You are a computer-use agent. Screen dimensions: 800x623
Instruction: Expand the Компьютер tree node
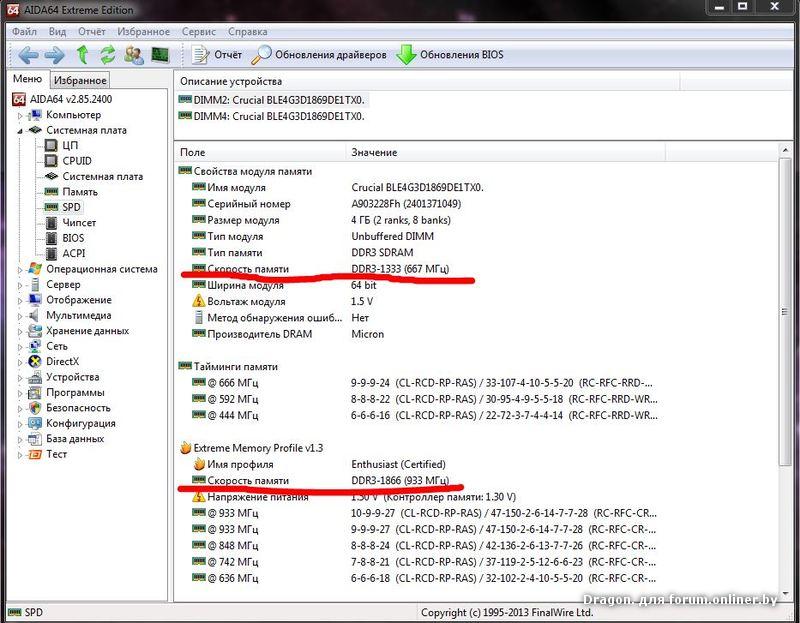coord(19,115)
